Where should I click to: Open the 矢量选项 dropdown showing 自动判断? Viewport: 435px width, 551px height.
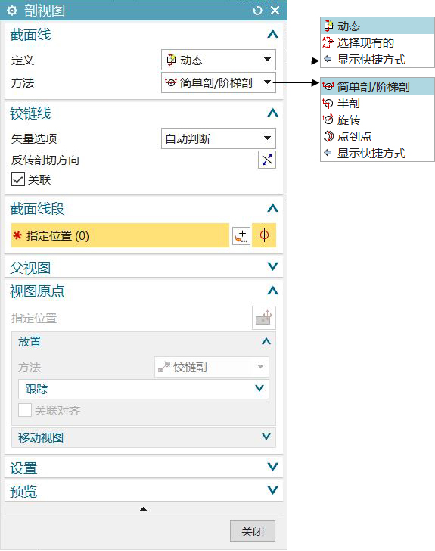click(218, 139)
